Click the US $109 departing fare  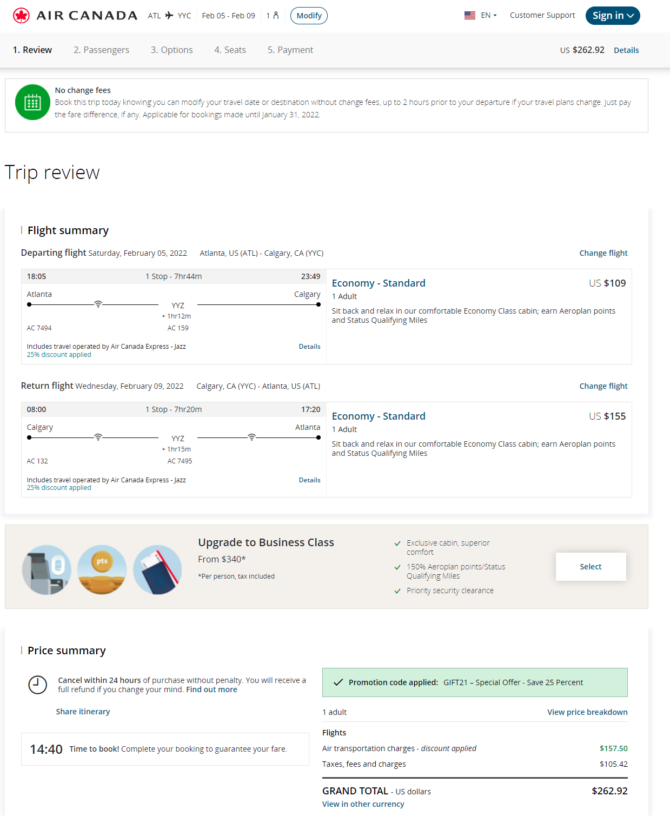pyautogui.click(x=607, y=283)
